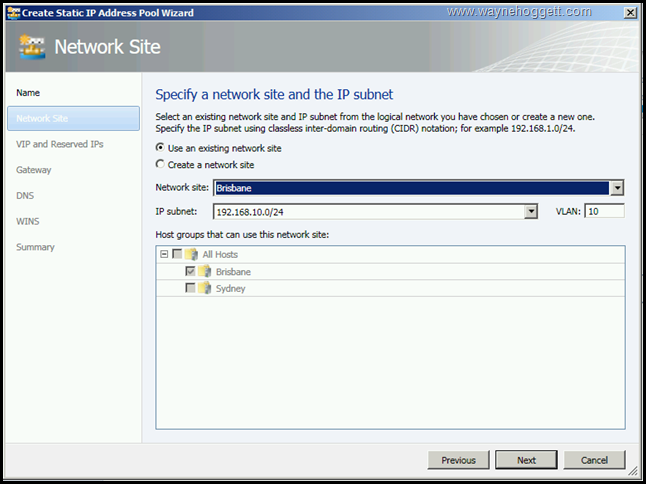Screen dimensions: 646x484
Task: Click the 'VLAN:' label
Action: click(x=568, y=211)
